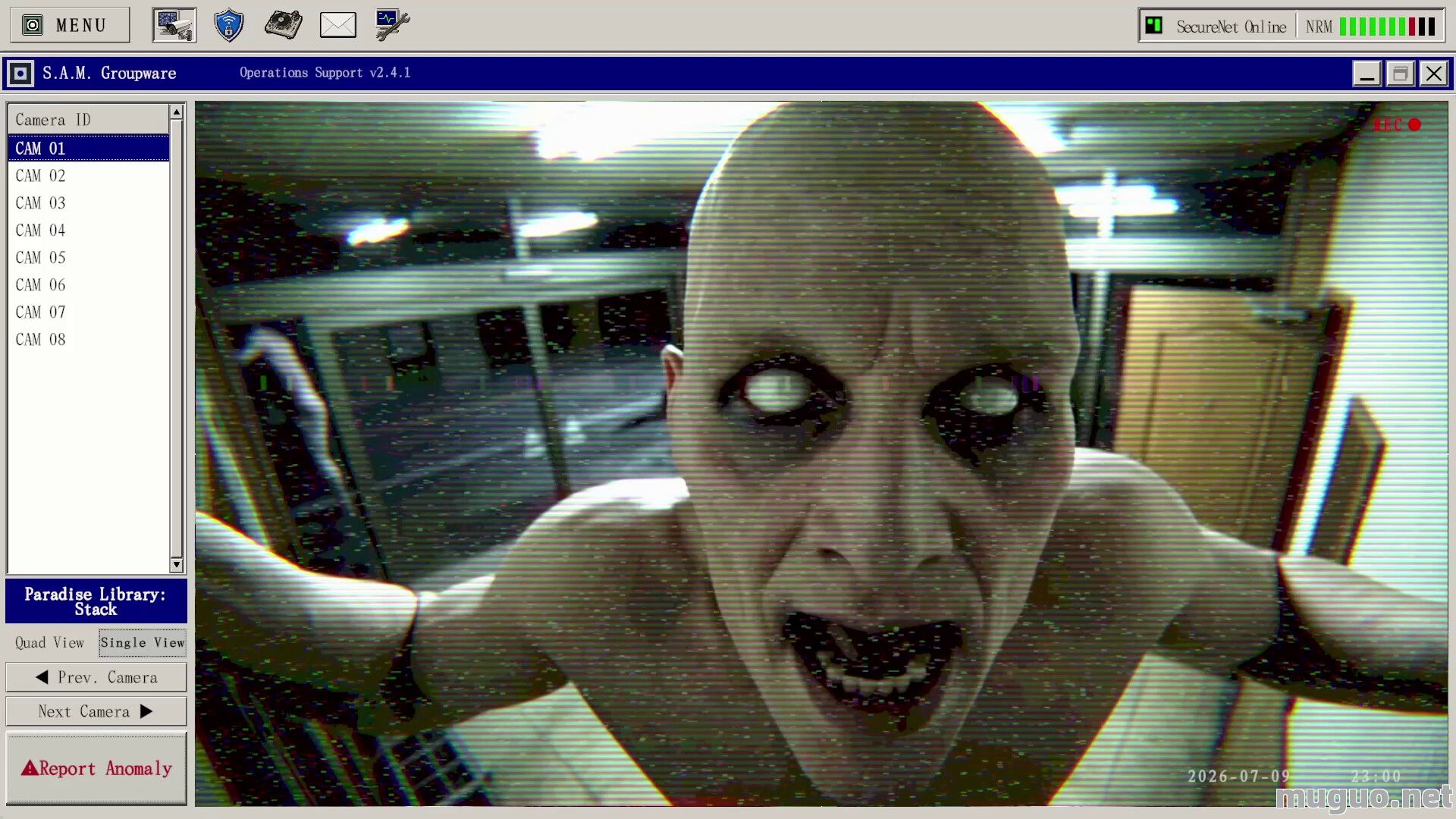Select CAM 05 in camera list
Screen dimensions: 1456x819
click(88, 257)
